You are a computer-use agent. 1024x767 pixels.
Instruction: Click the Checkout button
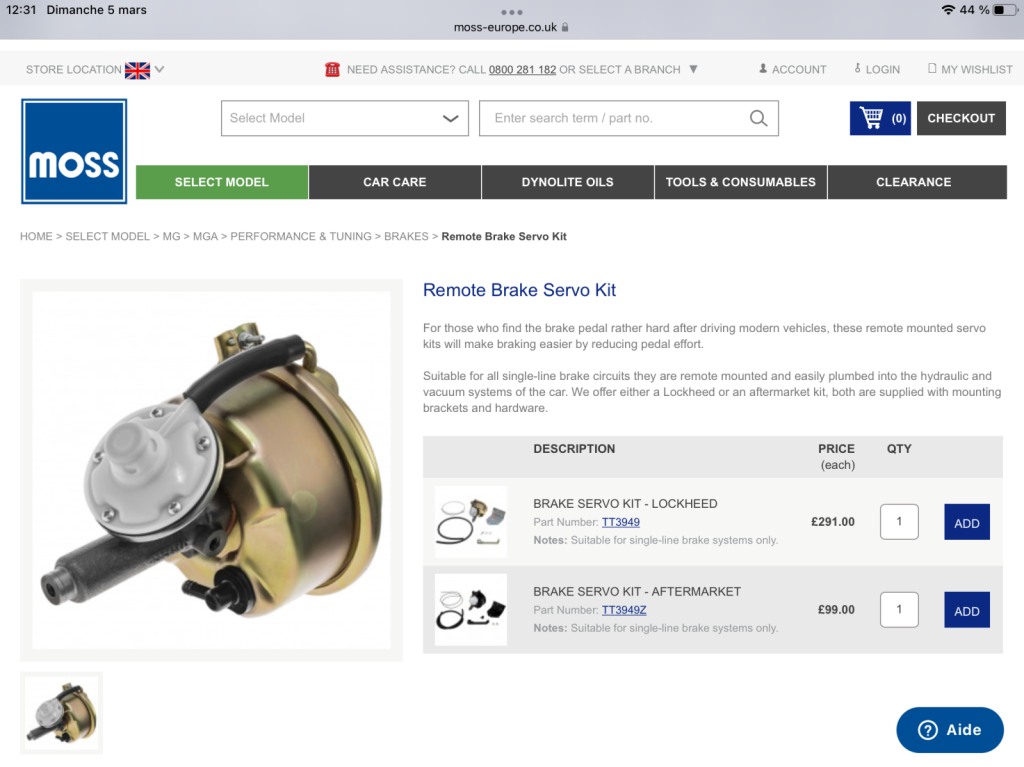pyautogui.click(x=961, y=118)
